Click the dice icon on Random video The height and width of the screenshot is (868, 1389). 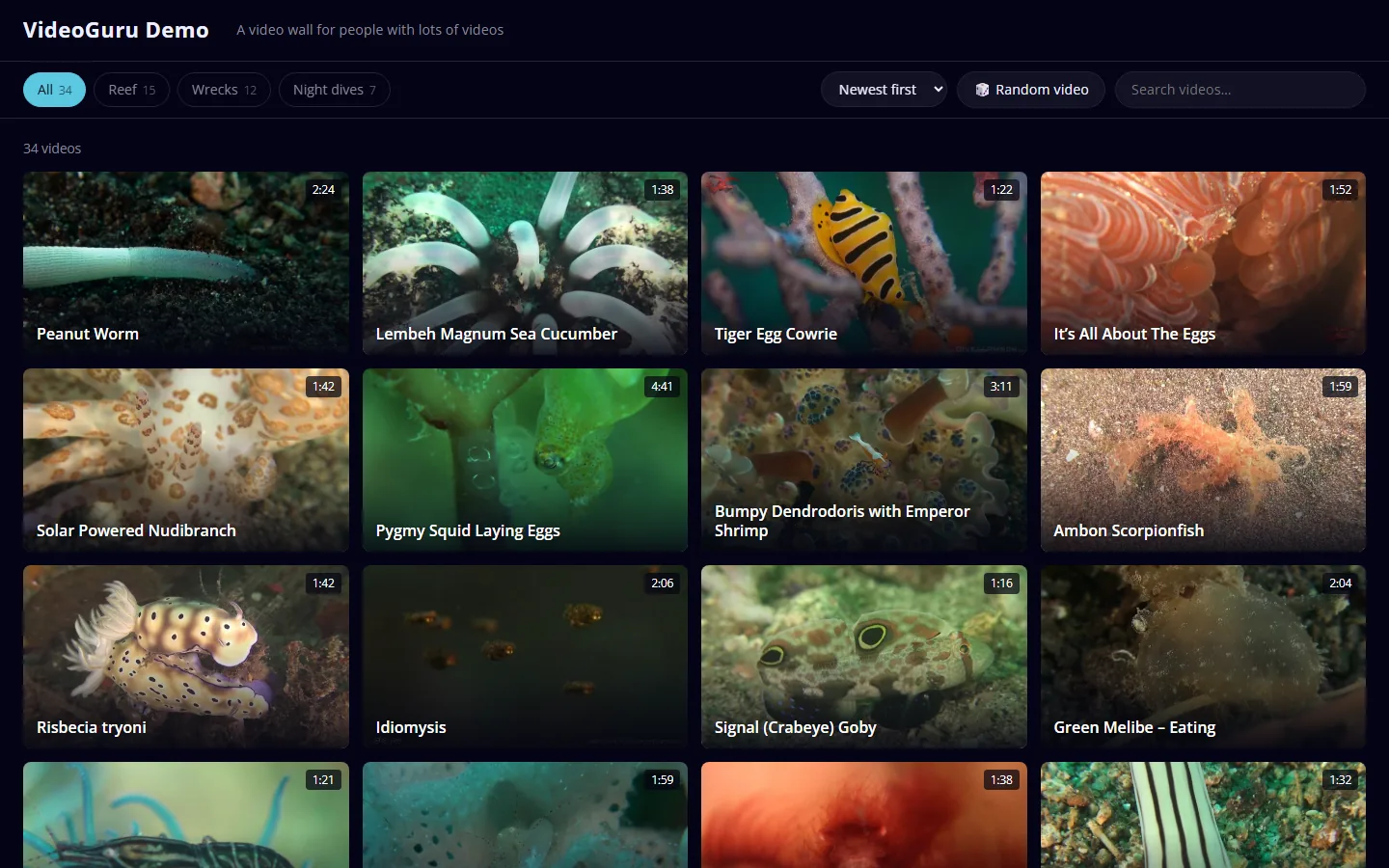tap(982, 90)
